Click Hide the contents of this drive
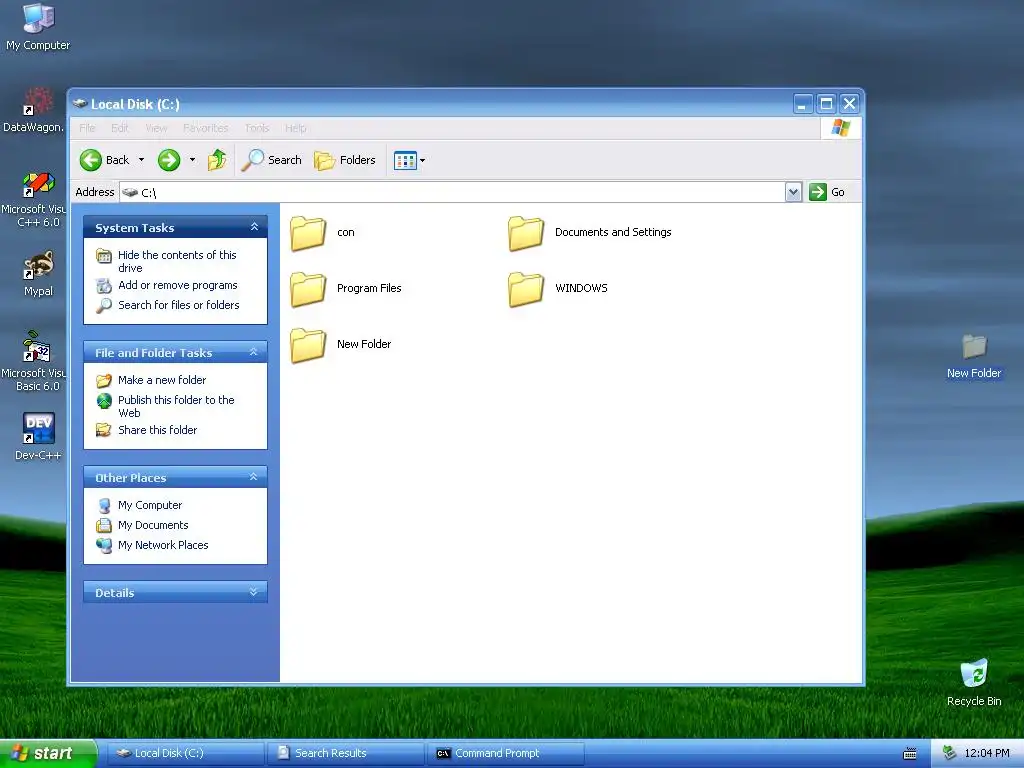This screenshot has height=768, width=1024. click(177, 261)
